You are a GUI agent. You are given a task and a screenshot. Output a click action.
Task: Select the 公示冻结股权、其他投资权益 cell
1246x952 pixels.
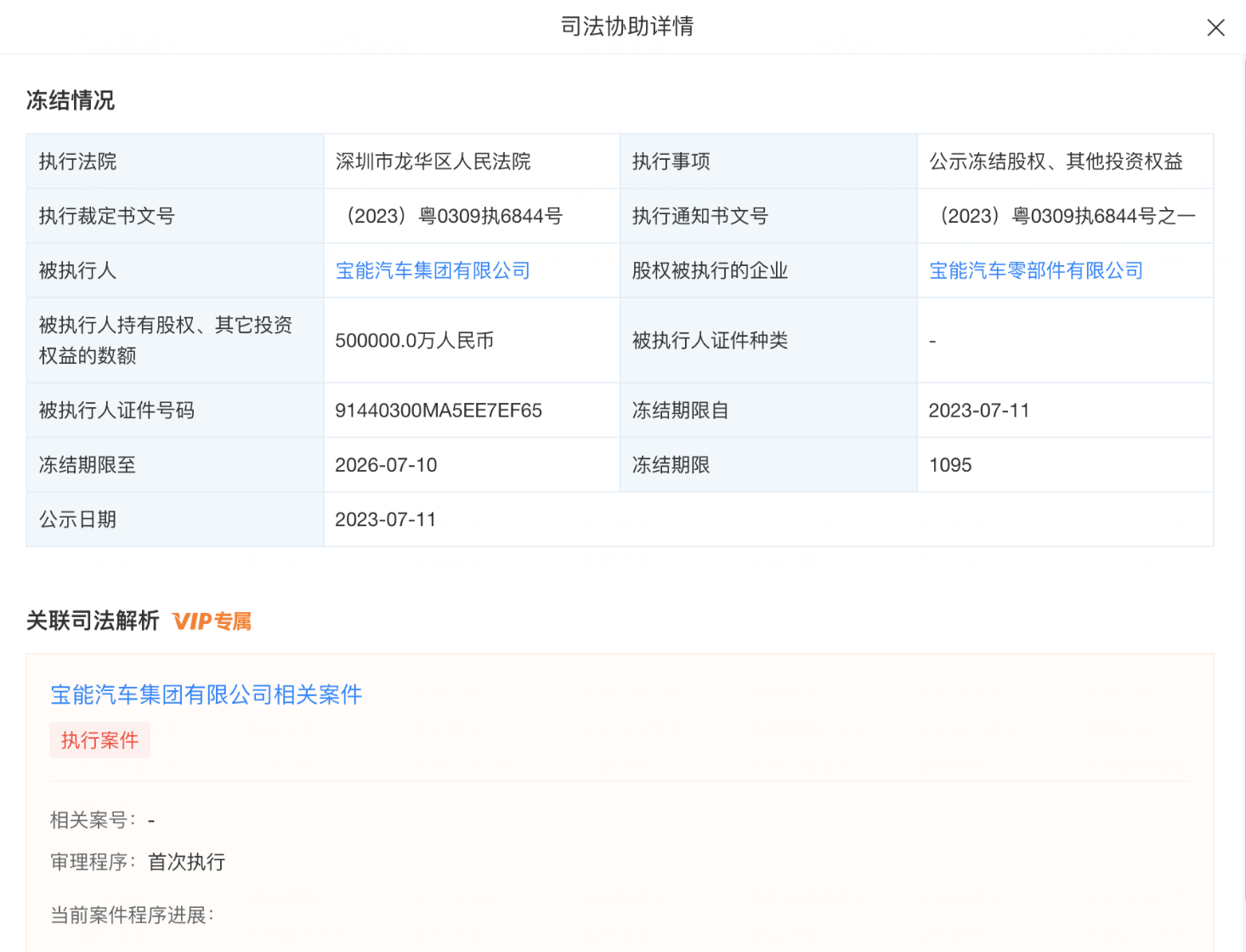tap(1056, 161)
